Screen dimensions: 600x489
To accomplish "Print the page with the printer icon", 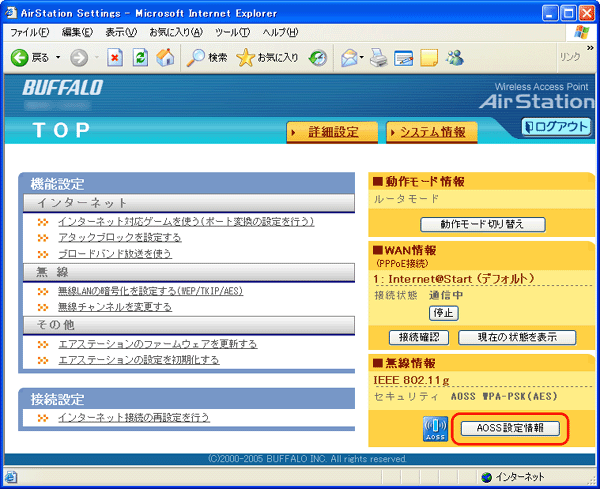I will (379, 58).
